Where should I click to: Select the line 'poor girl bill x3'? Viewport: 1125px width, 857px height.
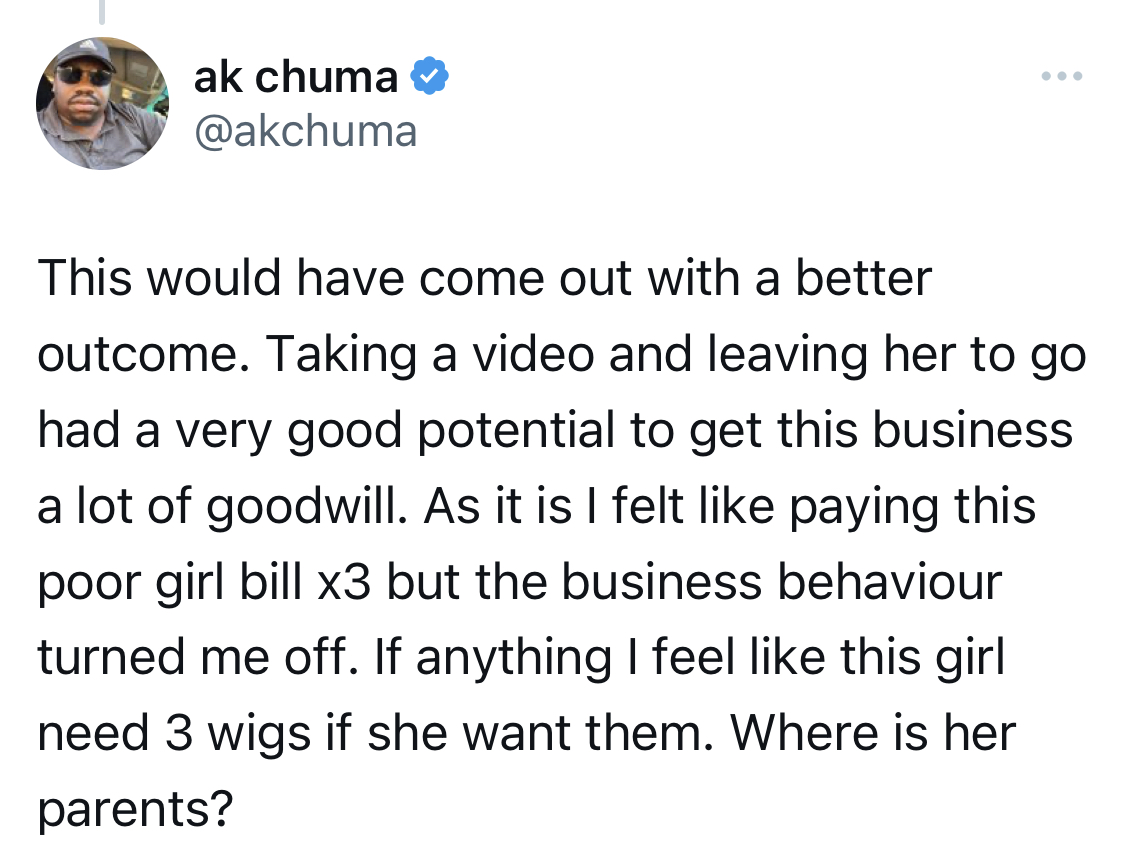pyautogui.click(x=519, y=582)
